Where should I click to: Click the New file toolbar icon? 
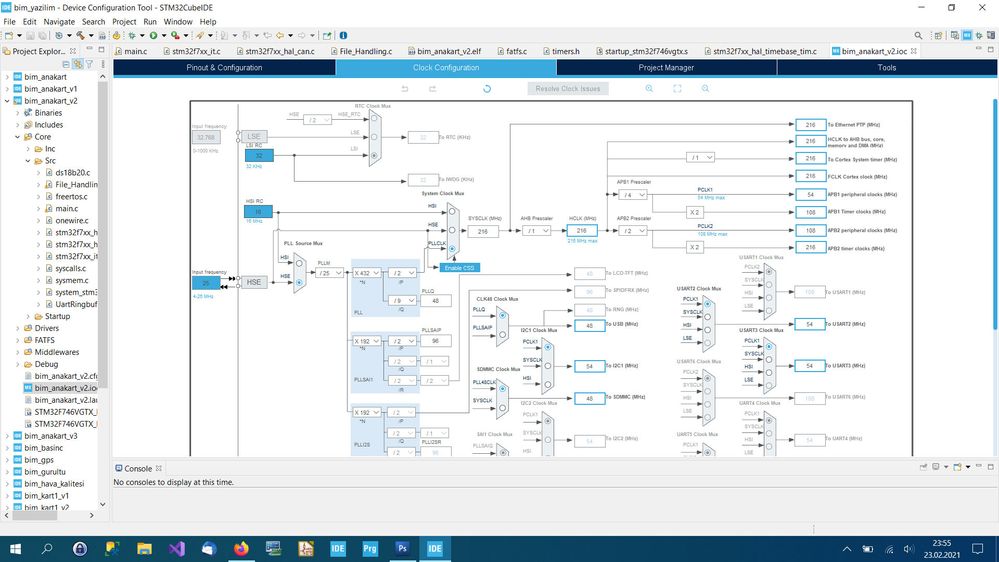coord(9,36)
